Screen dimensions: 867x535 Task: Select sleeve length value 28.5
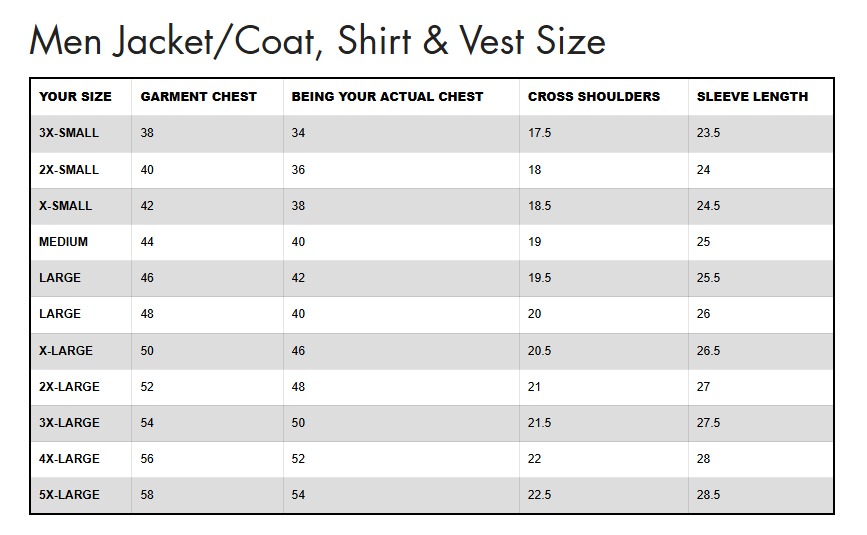coord(708,495)
